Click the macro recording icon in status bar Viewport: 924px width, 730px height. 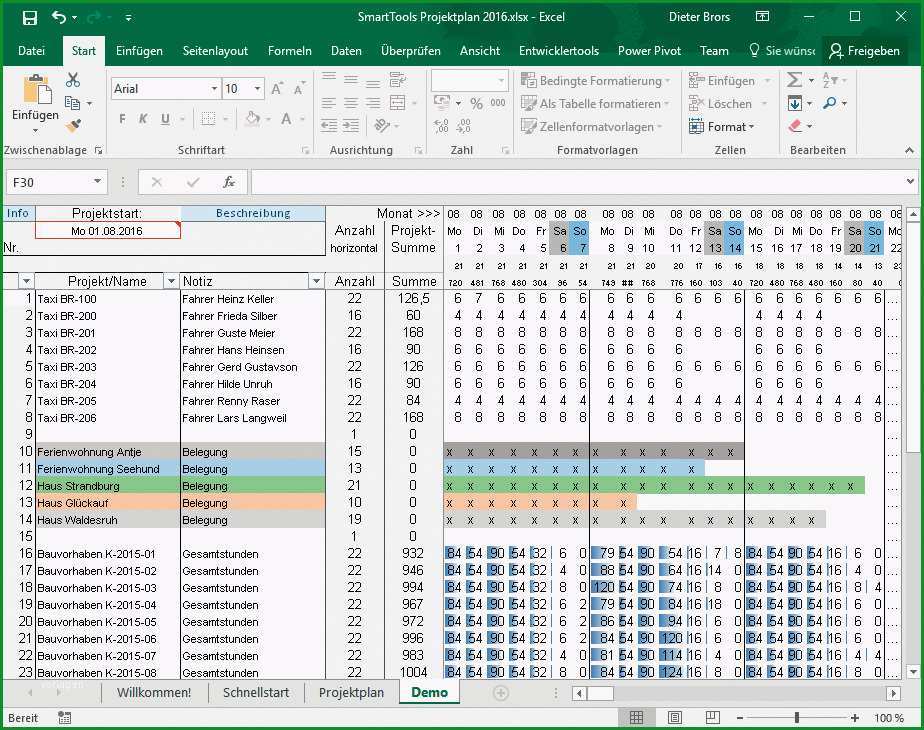(65, 718)
